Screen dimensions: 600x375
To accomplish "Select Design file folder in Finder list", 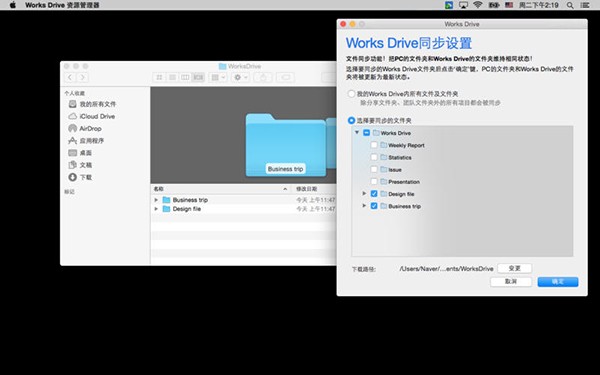I will tap(182, 209).
